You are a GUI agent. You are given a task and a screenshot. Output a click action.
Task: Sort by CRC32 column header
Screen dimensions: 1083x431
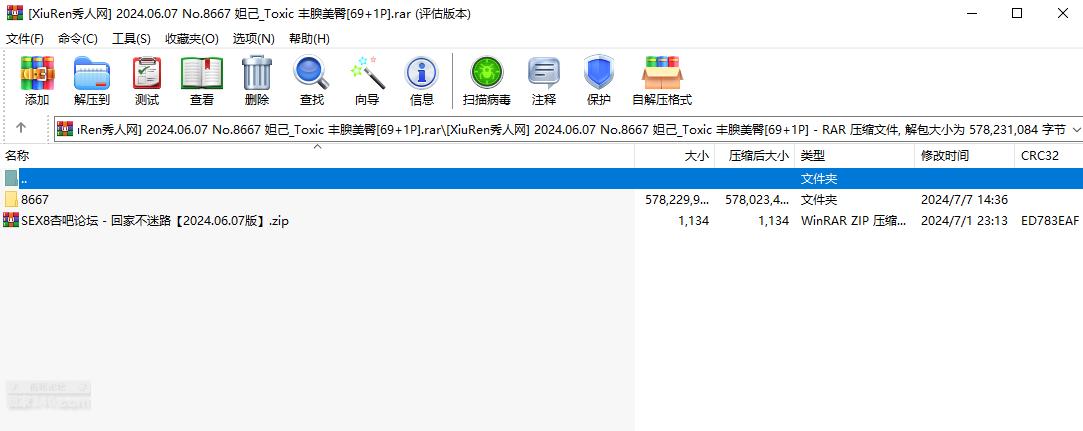click(1048, 156)
